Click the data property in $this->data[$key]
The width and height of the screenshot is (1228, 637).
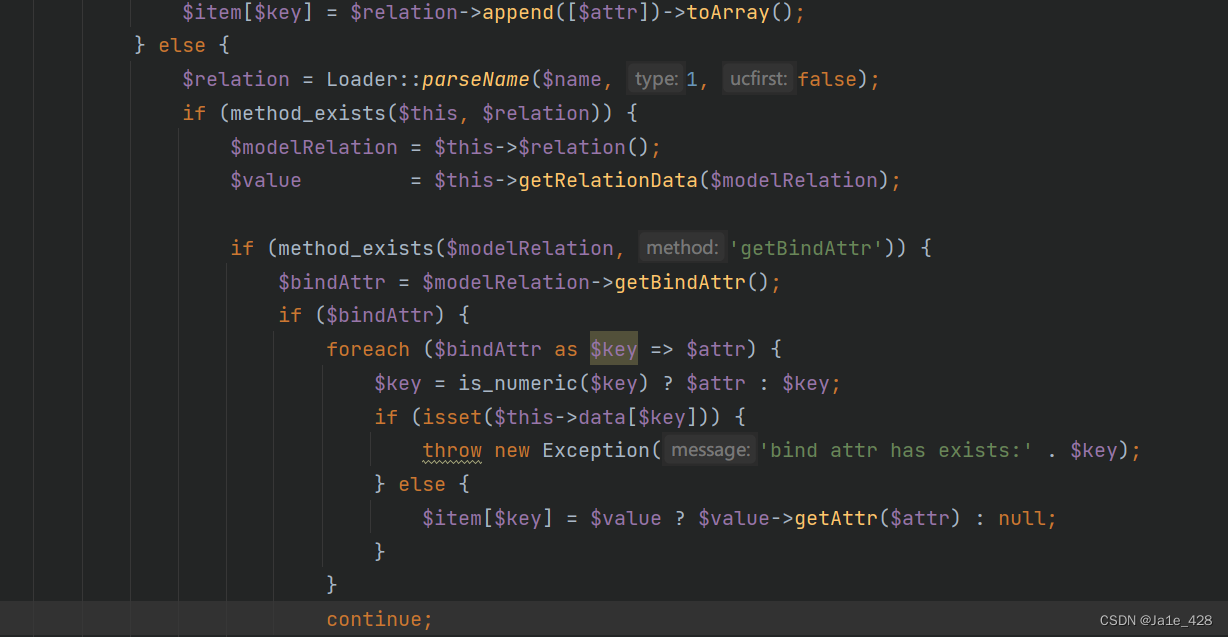pos(602,417)
